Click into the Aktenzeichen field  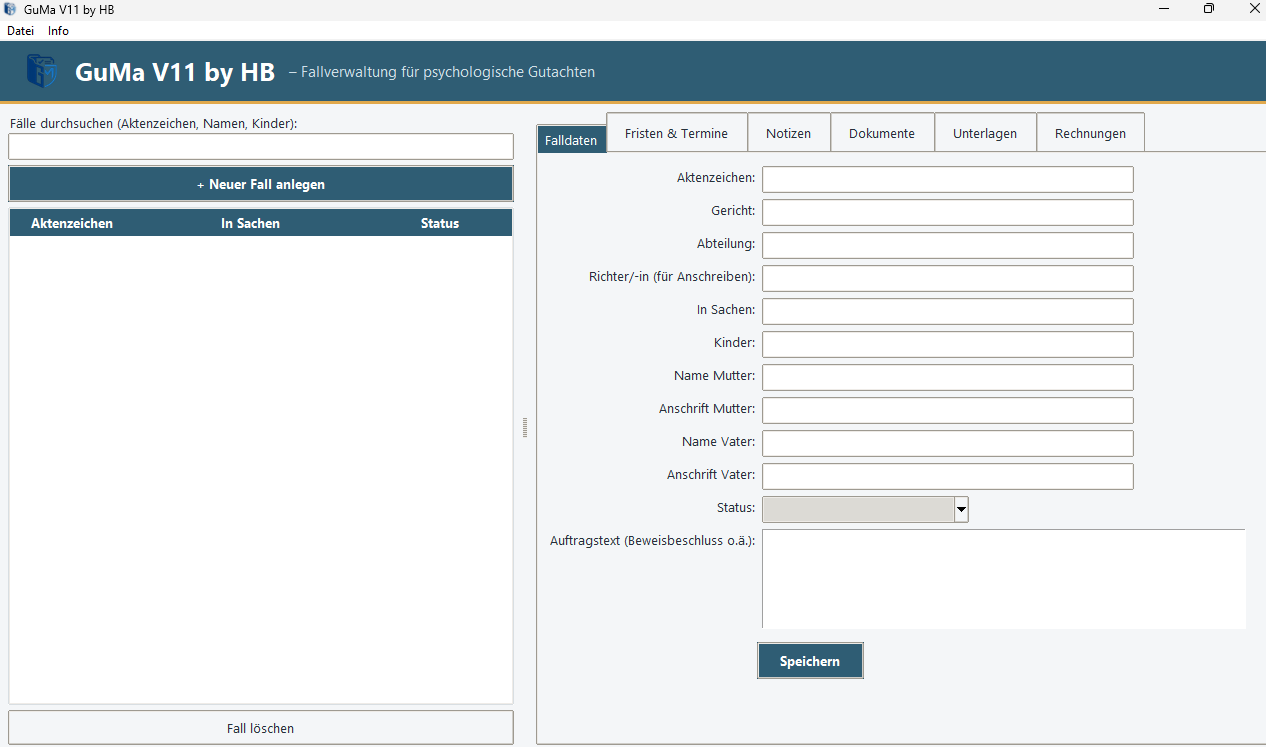[948, 179]
